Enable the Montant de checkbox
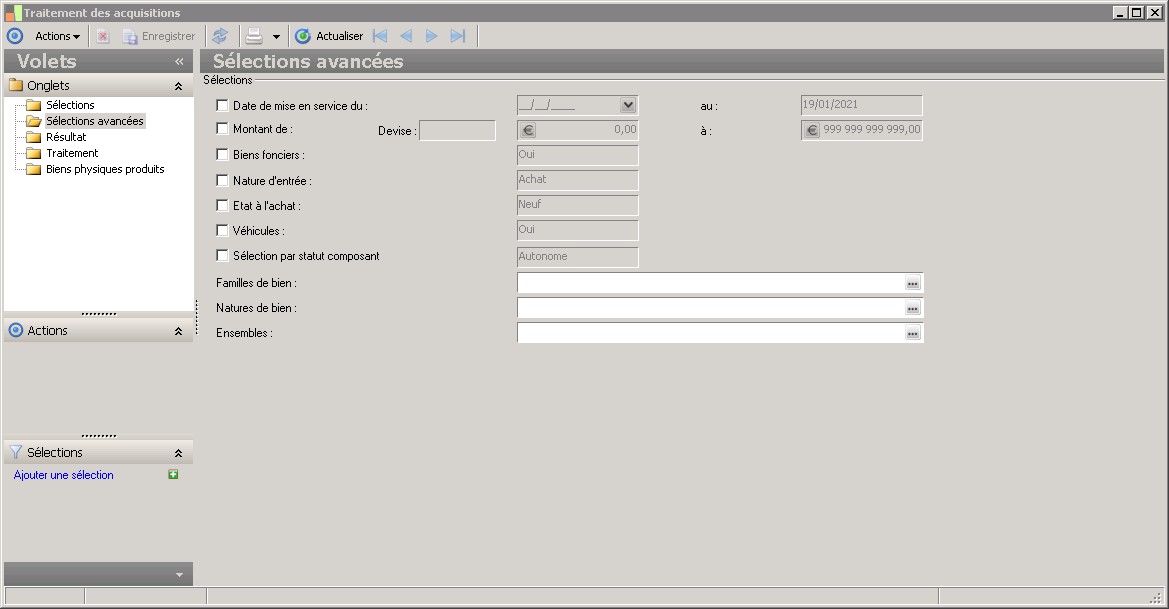This screenshot has width=1169, height=609. point(222,128)
